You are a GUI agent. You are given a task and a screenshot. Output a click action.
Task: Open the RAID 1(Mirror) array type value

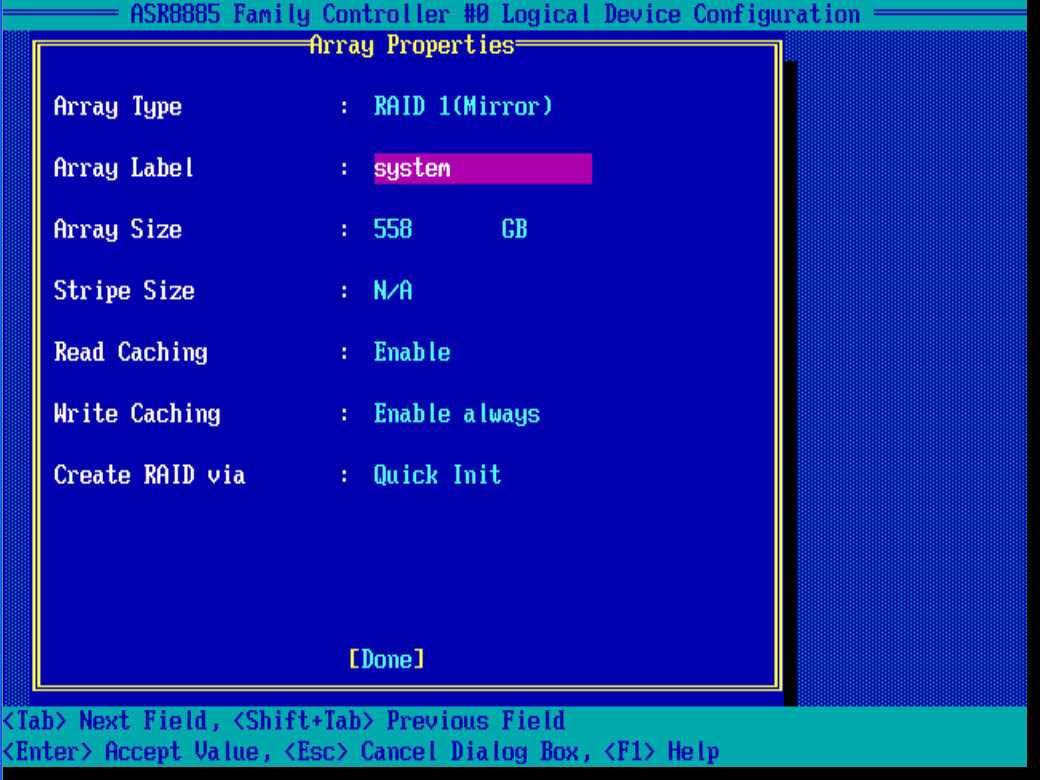click(463, 107)
